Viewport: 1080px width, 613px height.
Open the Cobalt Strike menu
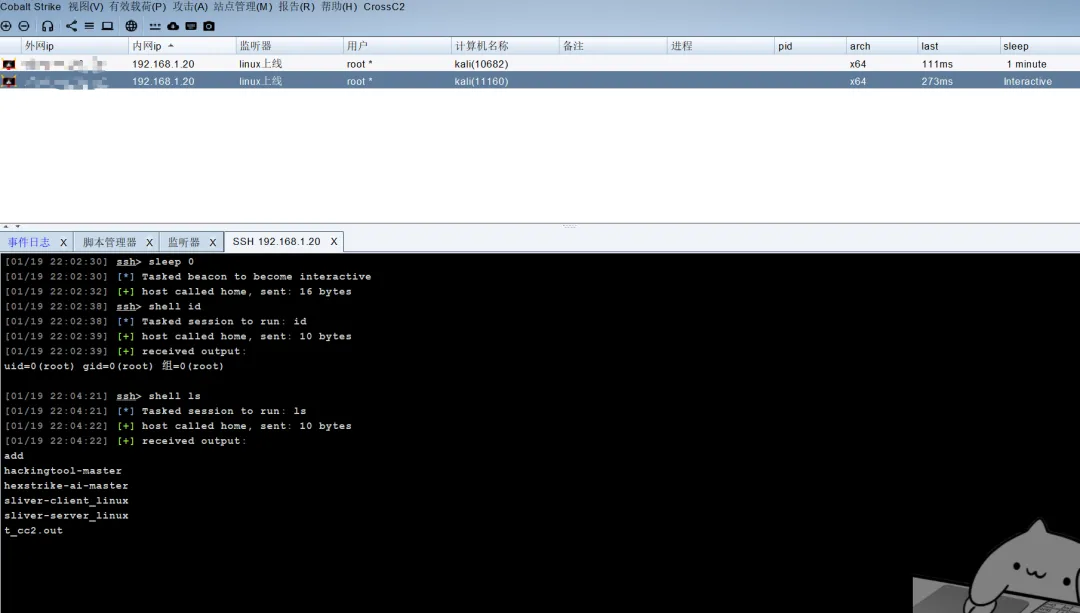coord(30,7)
